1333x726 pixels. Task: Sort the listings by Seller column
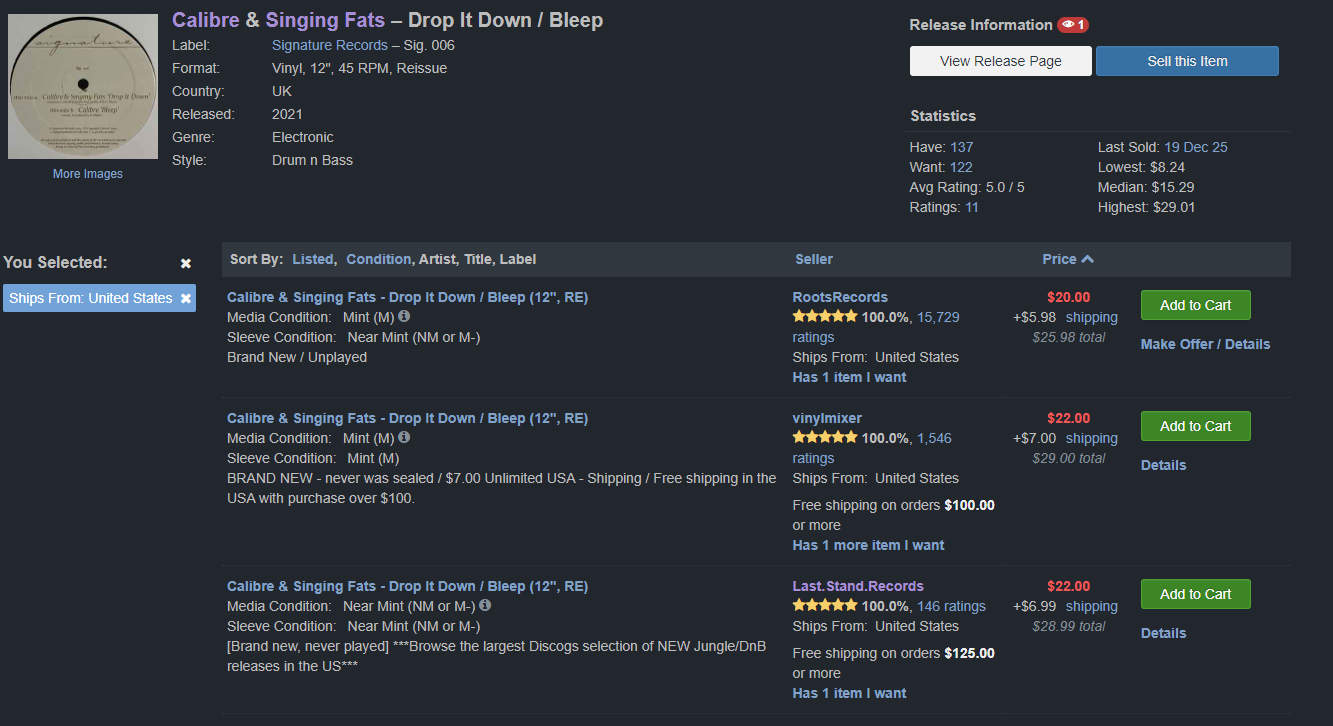click(814, 259)
